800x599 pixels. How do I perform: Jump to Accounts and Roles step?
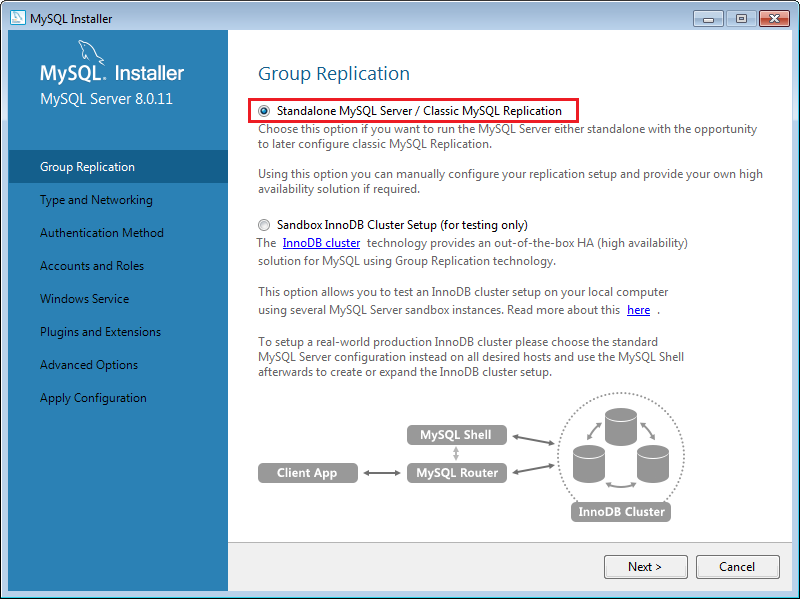coord(92,266)
